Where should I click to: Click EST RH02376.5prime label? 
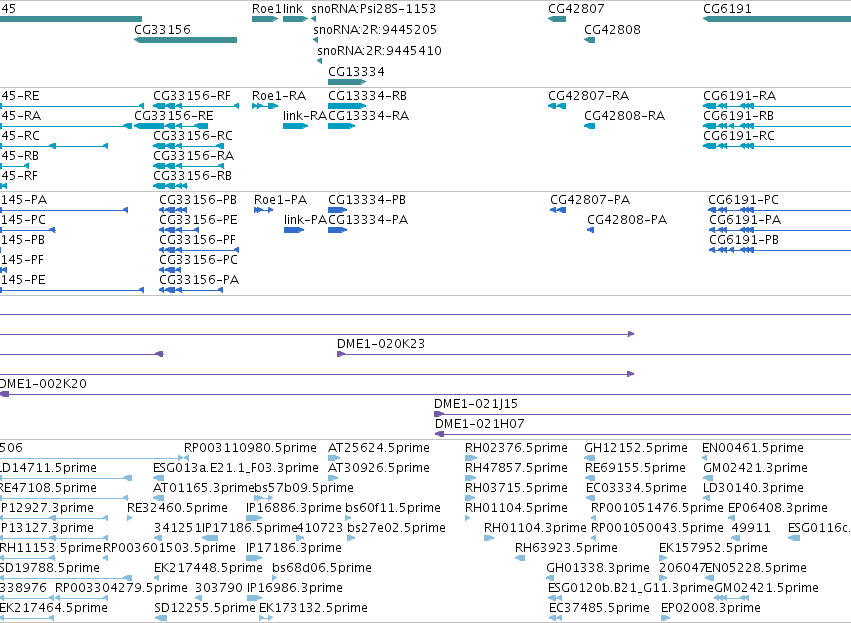click(516, 448)
